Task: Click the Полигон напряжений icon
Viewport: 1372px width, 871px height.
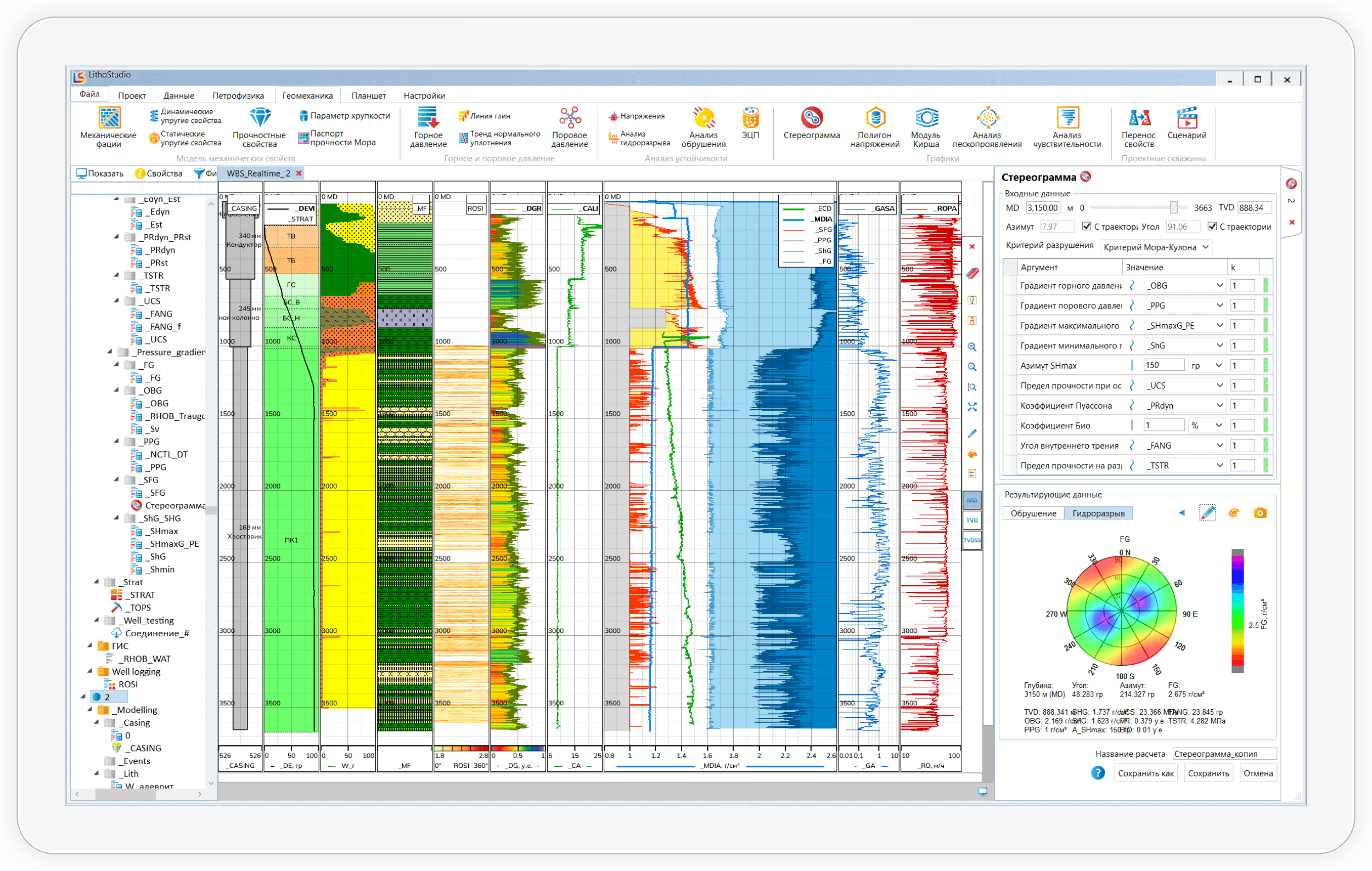Action: coord(866,119)
